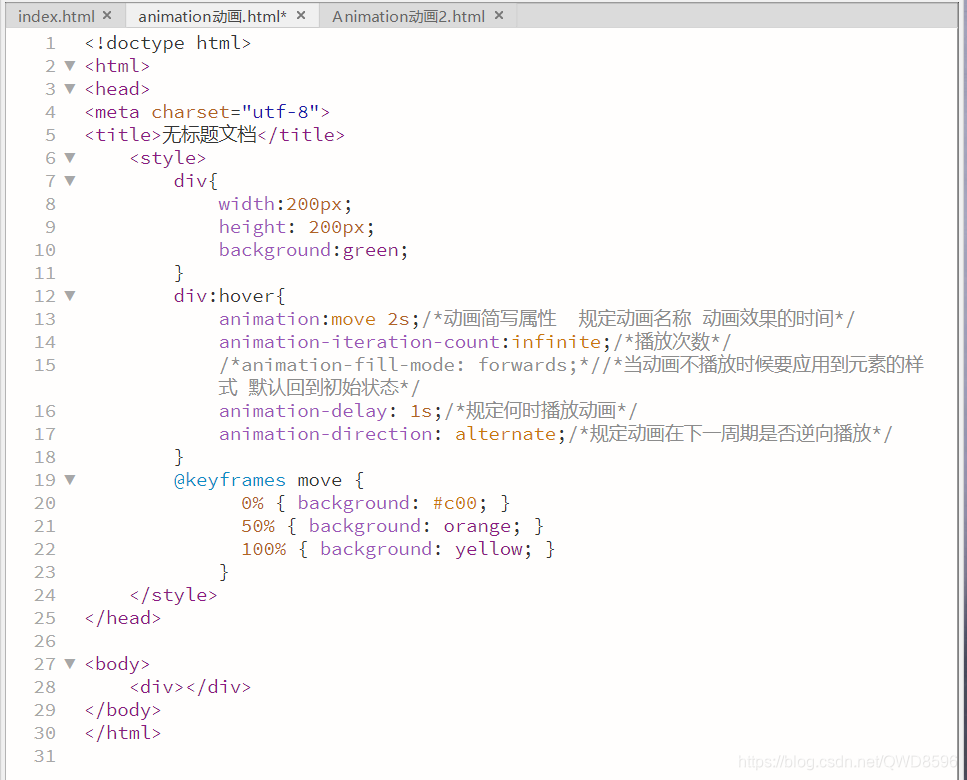Click the background:green declaration
967x780 pixels.
click(x=313, y=250)
